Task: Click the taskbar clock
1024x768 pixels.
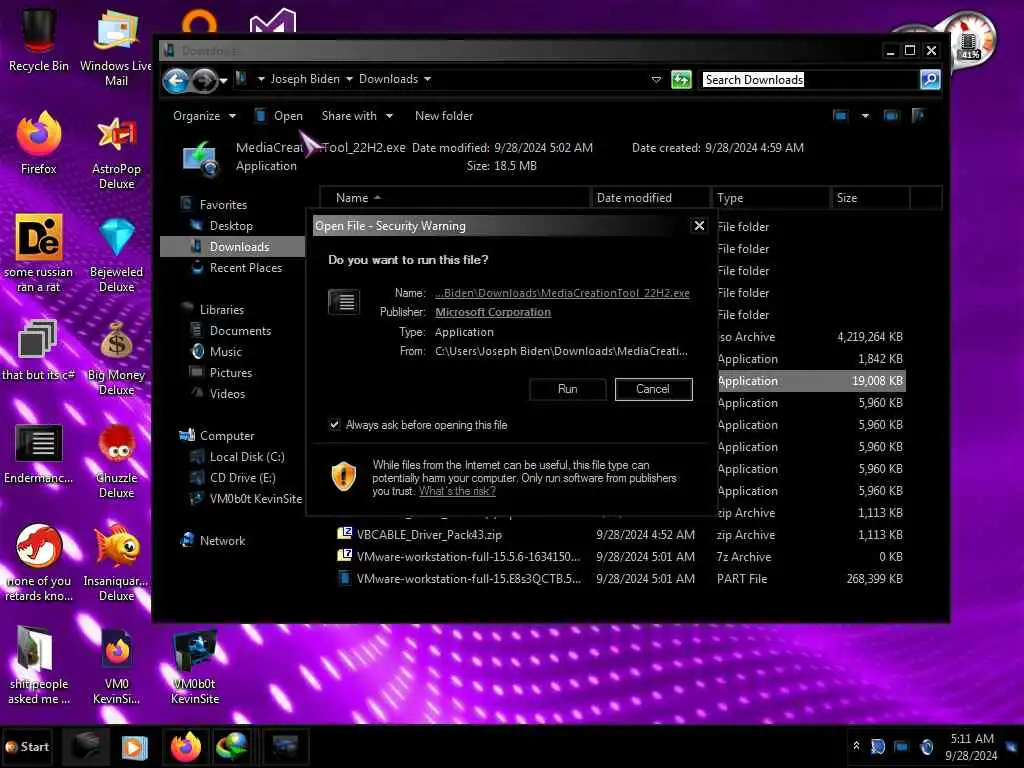Action: 972,746
